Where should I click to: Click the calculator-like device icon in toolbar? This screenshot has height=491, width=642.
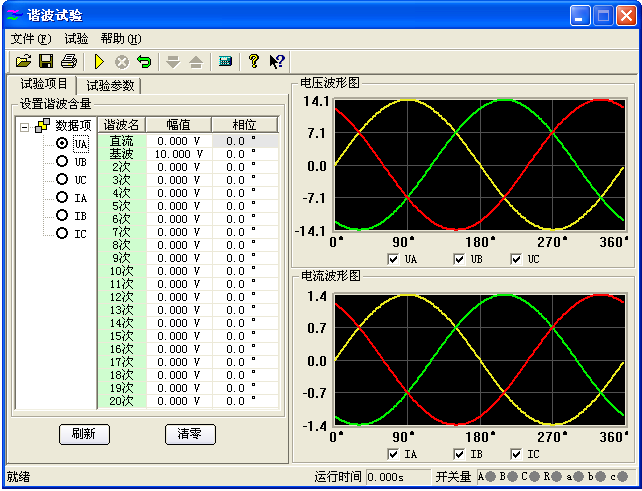(x=225, y=62)
